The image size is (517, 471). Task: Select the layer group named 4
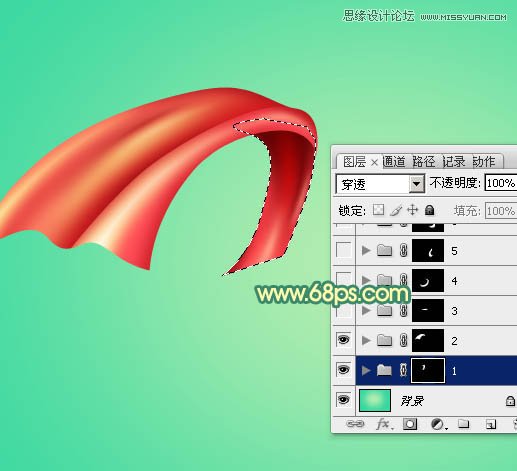[455, 281]
